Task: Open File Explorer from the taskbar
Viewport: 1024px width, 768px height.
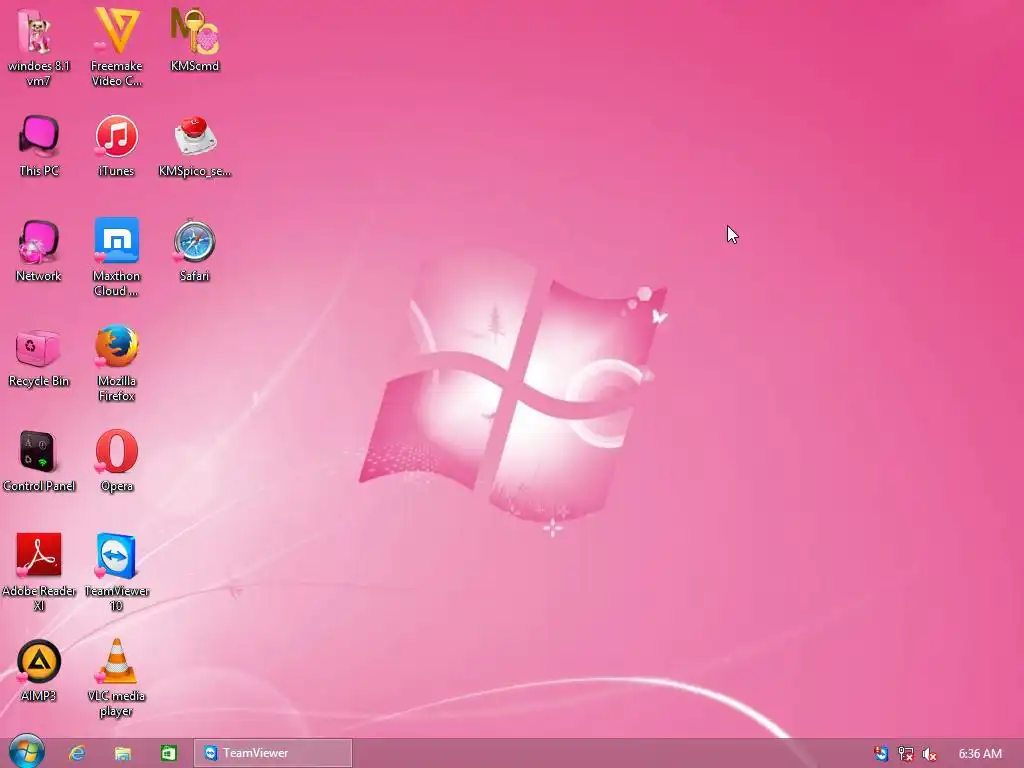Action: [123, 754]
